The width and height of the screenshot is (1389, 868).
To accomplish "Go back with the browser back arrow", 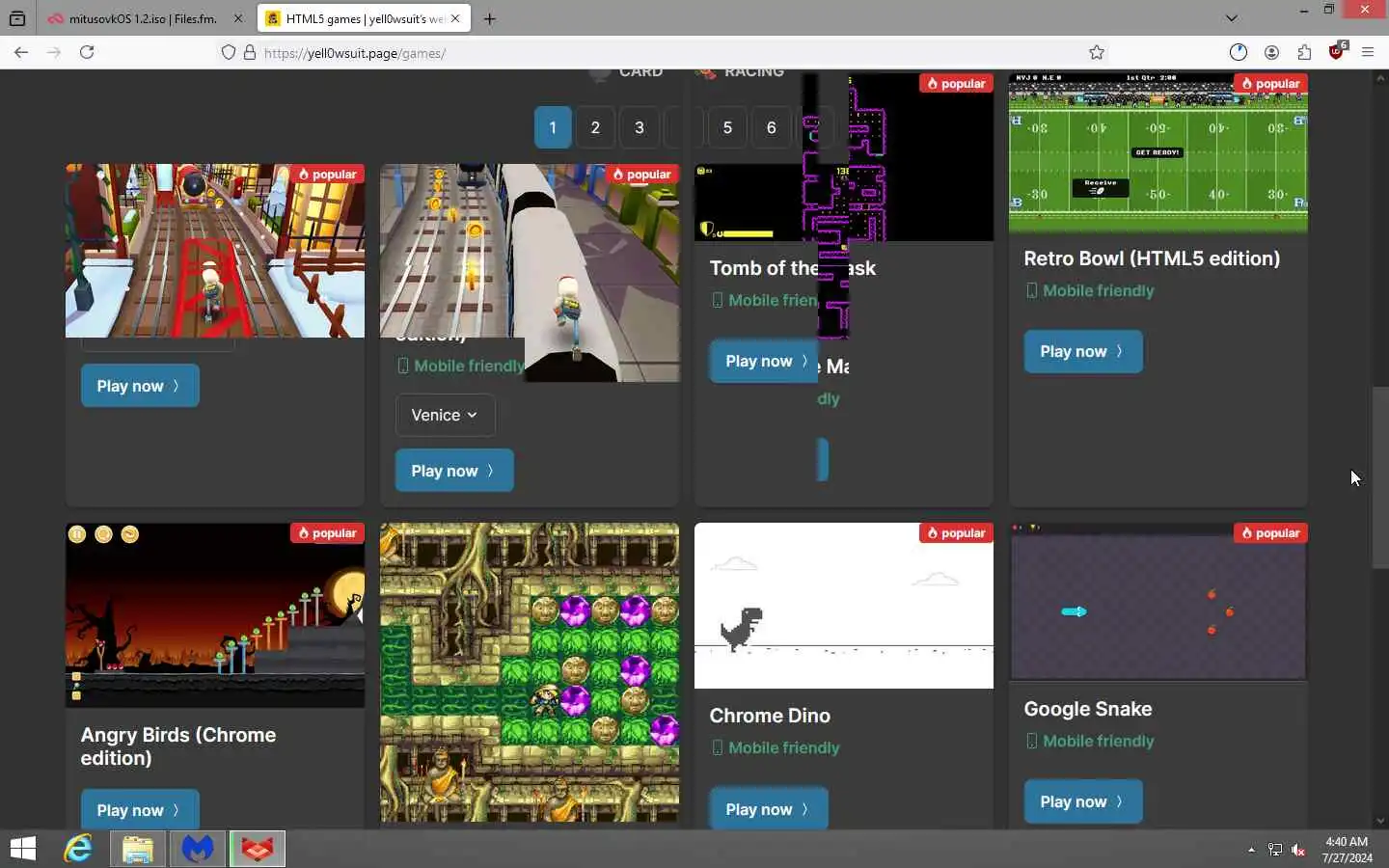I will pos(21,52).
